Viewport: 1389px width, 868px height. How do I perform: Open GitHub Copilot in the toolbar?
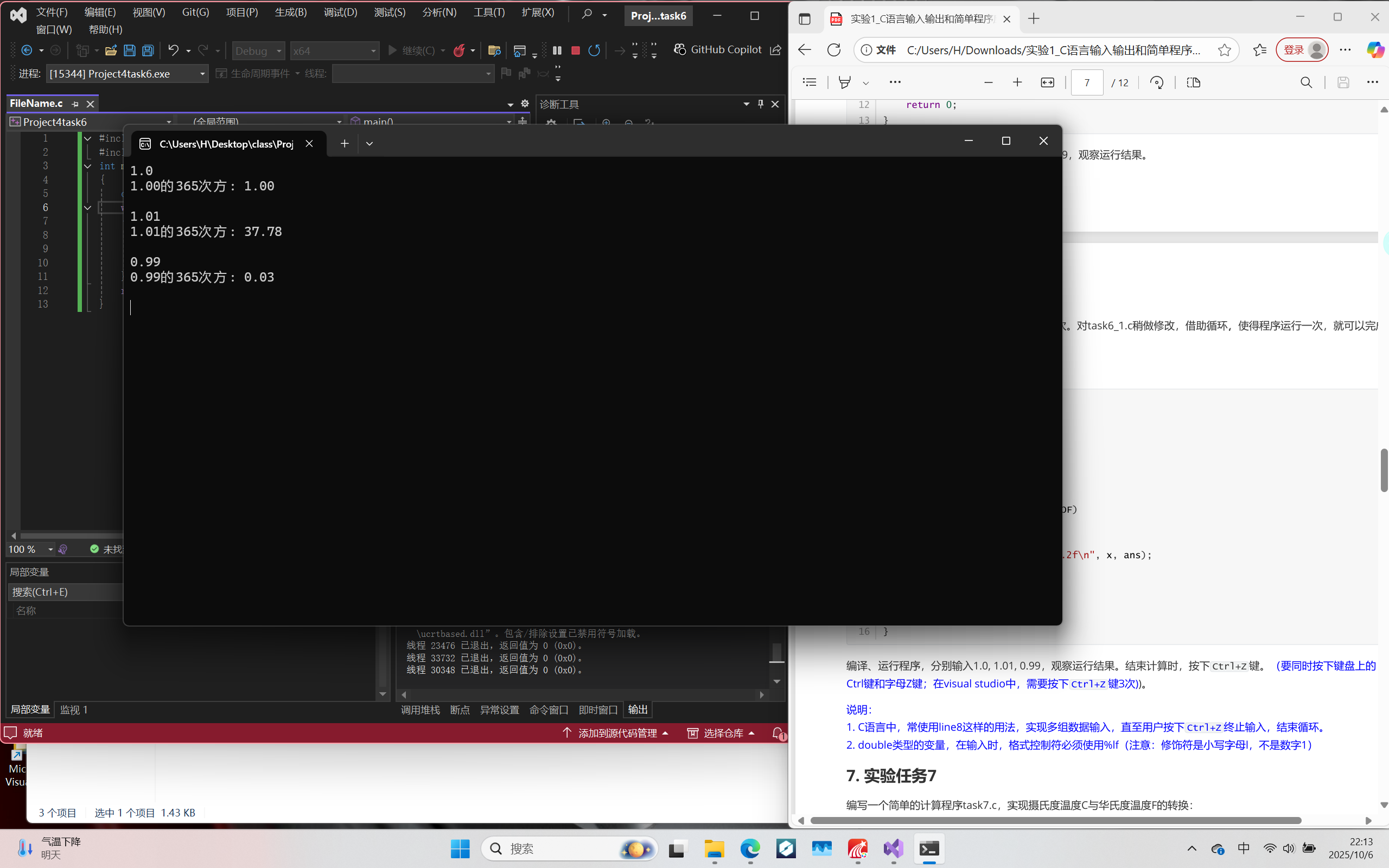click(x=718, y=50)
